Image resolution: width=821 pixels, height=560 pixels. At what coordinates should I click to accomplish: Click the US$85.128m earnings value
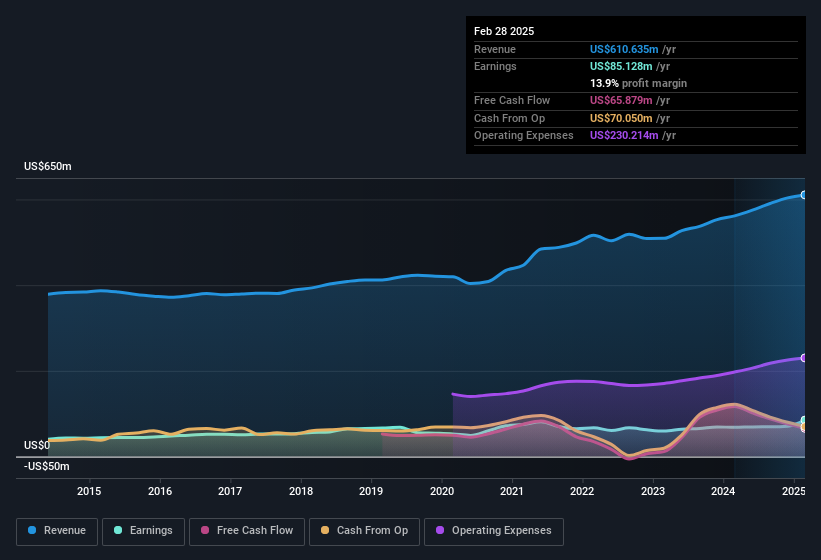coord(621,66)
